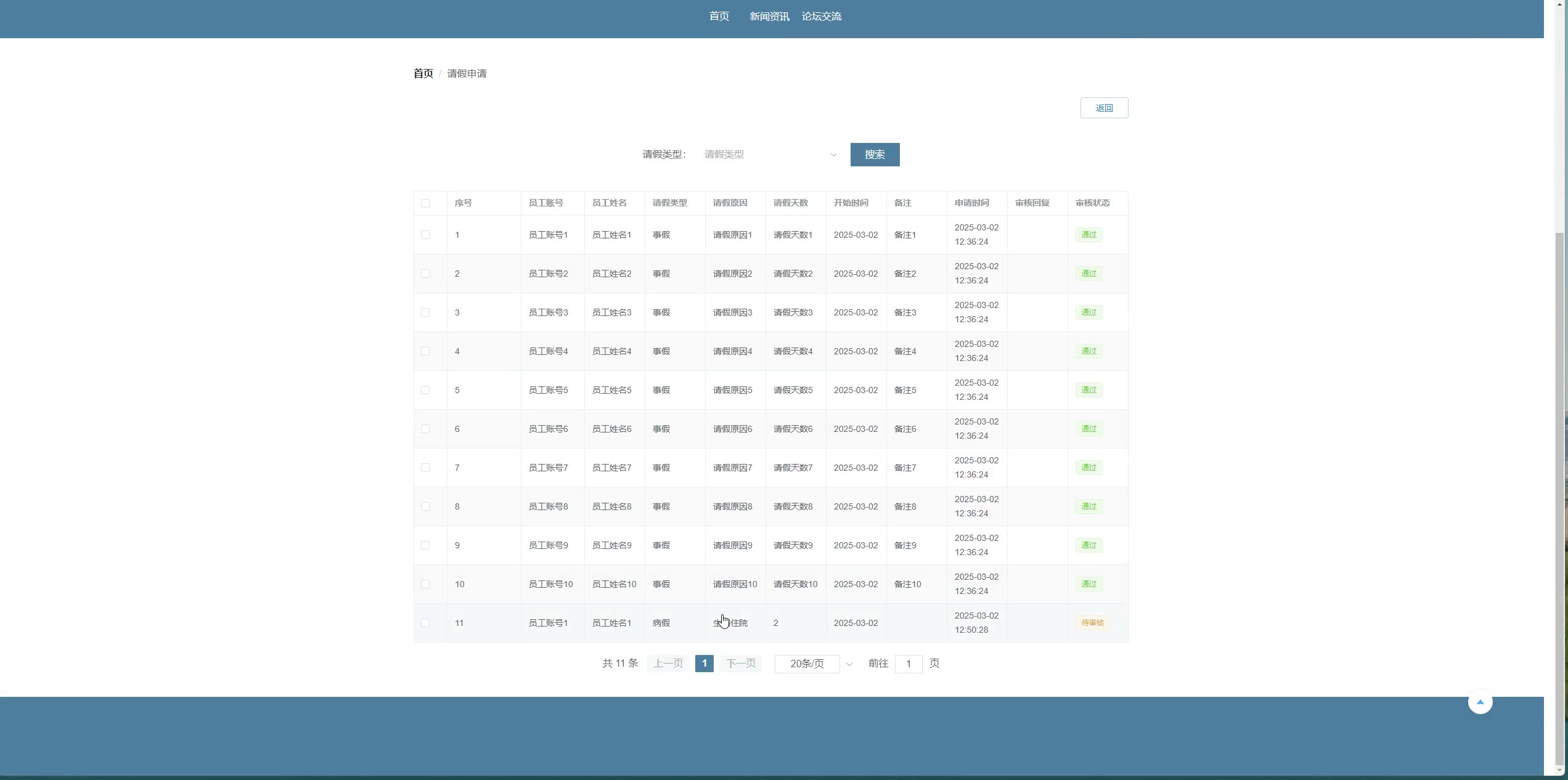Click the 待审核 status tag in row 11
This screenshot has height=780, width=1568.
1092,623
